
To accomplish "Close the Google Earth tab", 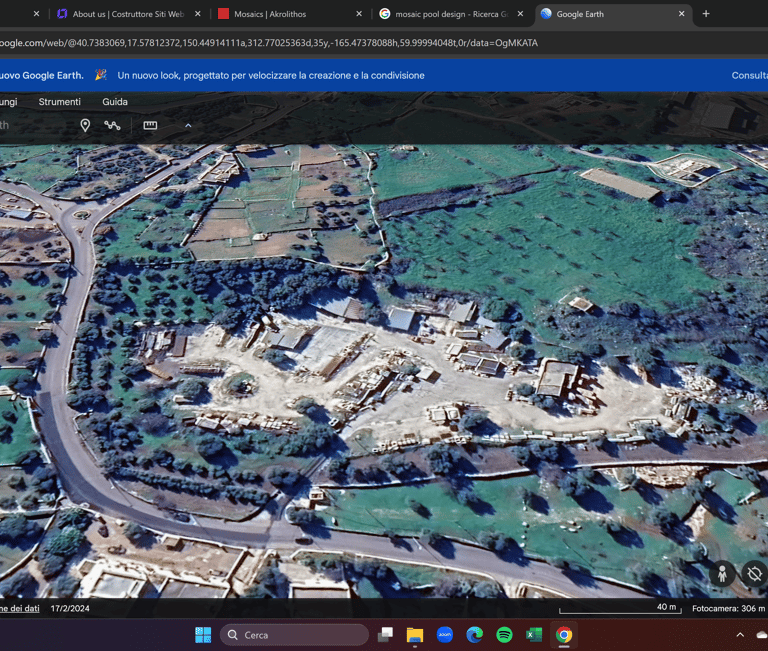I will tap(681, 14).
